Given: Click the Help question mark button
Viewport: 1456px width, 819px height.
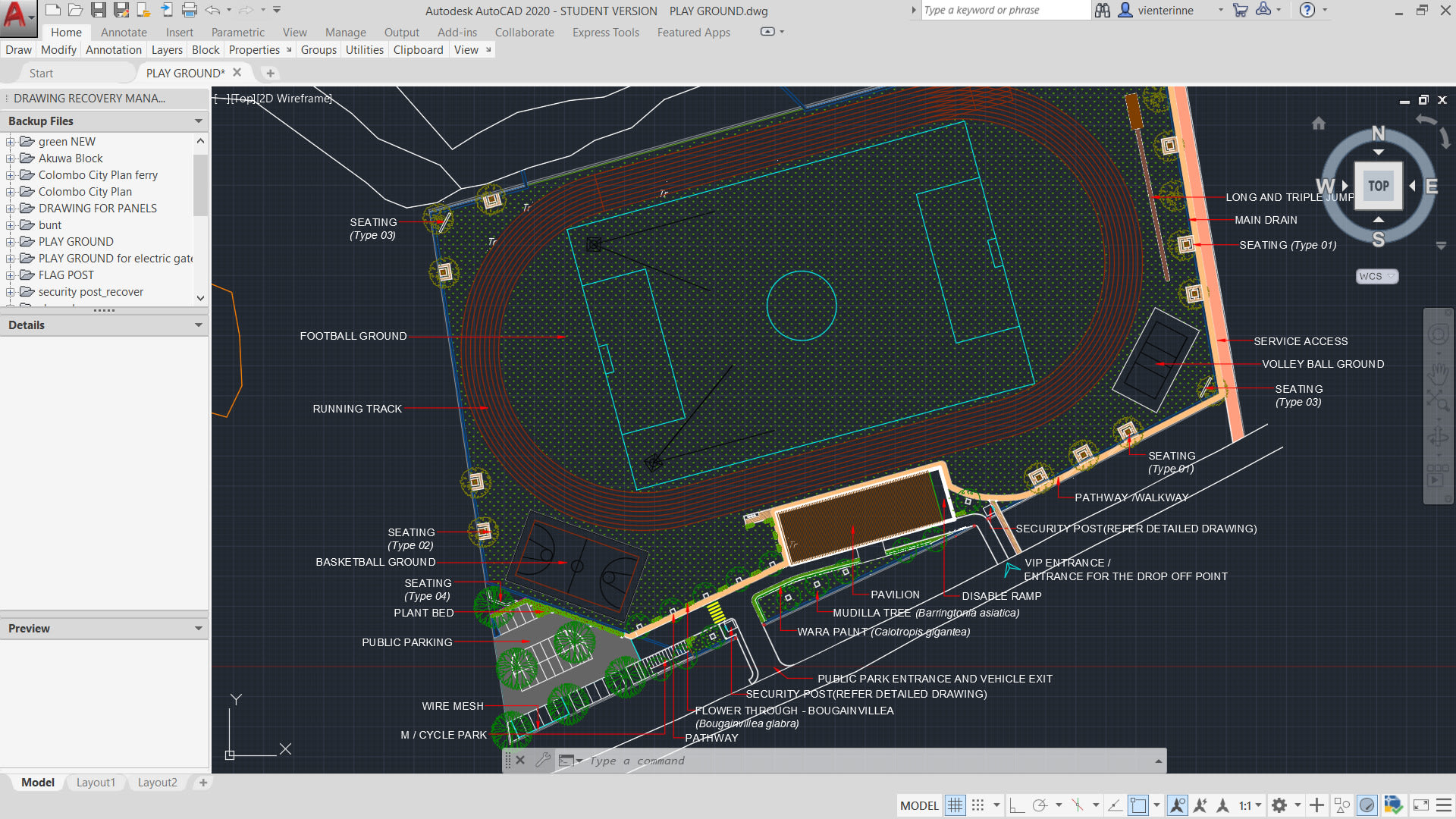Looking at the screenshot, I should click(1307, 10).
